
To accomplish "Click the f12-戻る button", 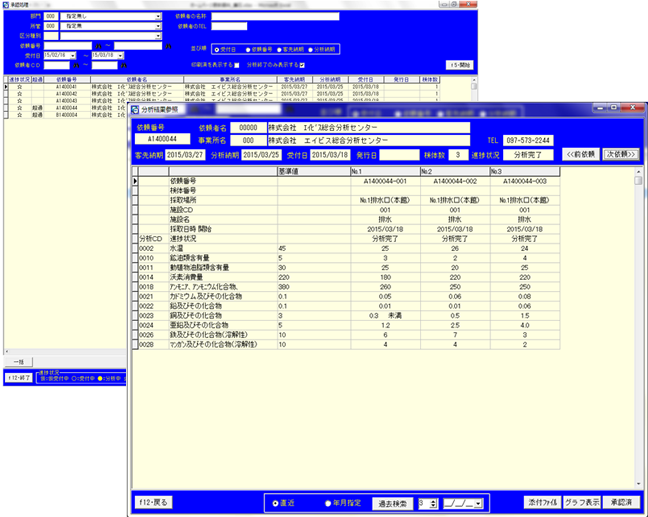I will click(154, 503).
